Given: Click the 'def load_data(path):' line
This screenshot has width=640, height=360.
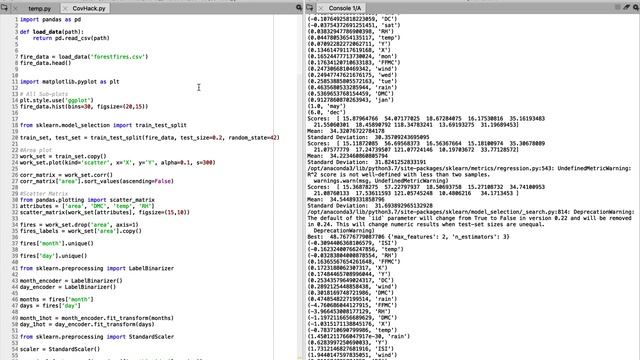Looking at the screenshot, I should pos(51,31).
